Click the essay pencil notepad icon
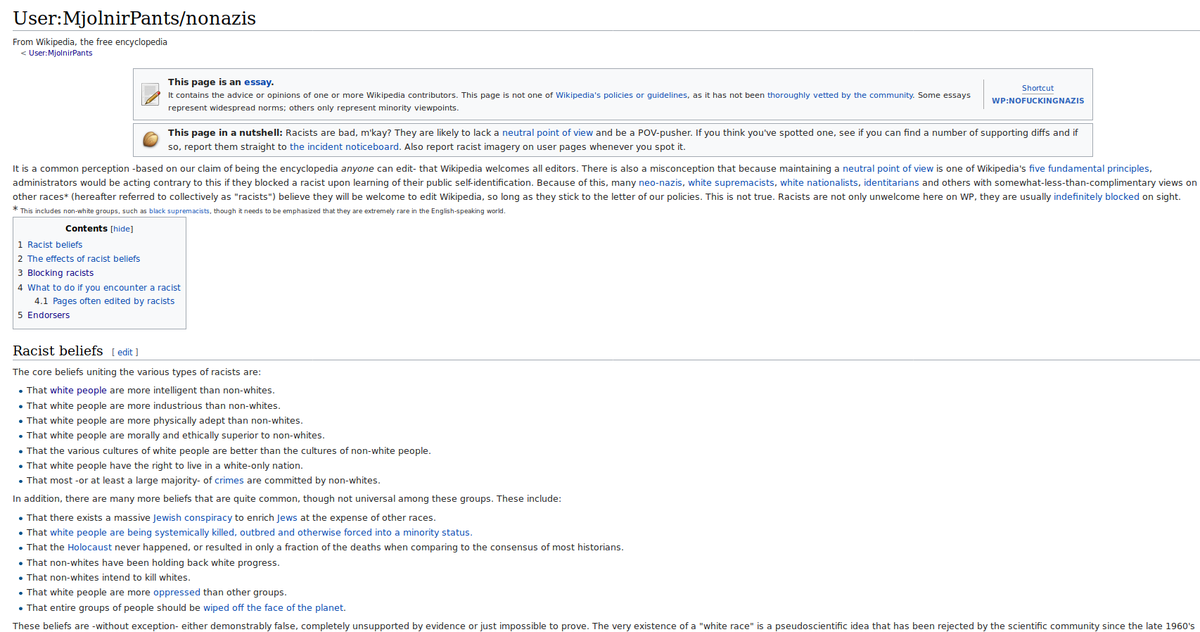This screenshot has width=1200, height=632. (x=150, y=95)
